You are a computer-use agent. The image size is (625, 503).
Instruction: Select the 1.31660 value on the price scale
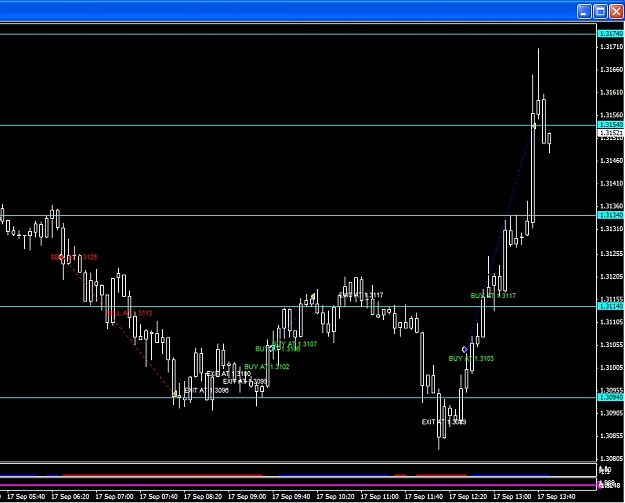pyautogui.click(x=611, y=70)
